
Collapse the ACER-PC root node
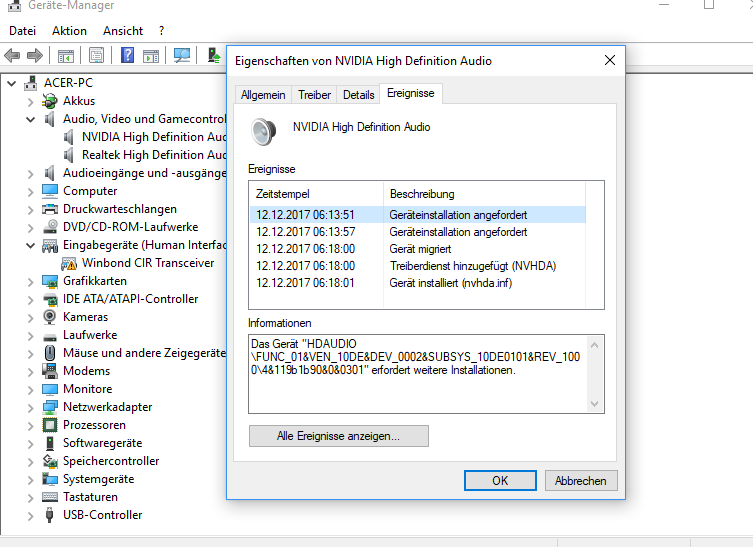tap(12, 83)
